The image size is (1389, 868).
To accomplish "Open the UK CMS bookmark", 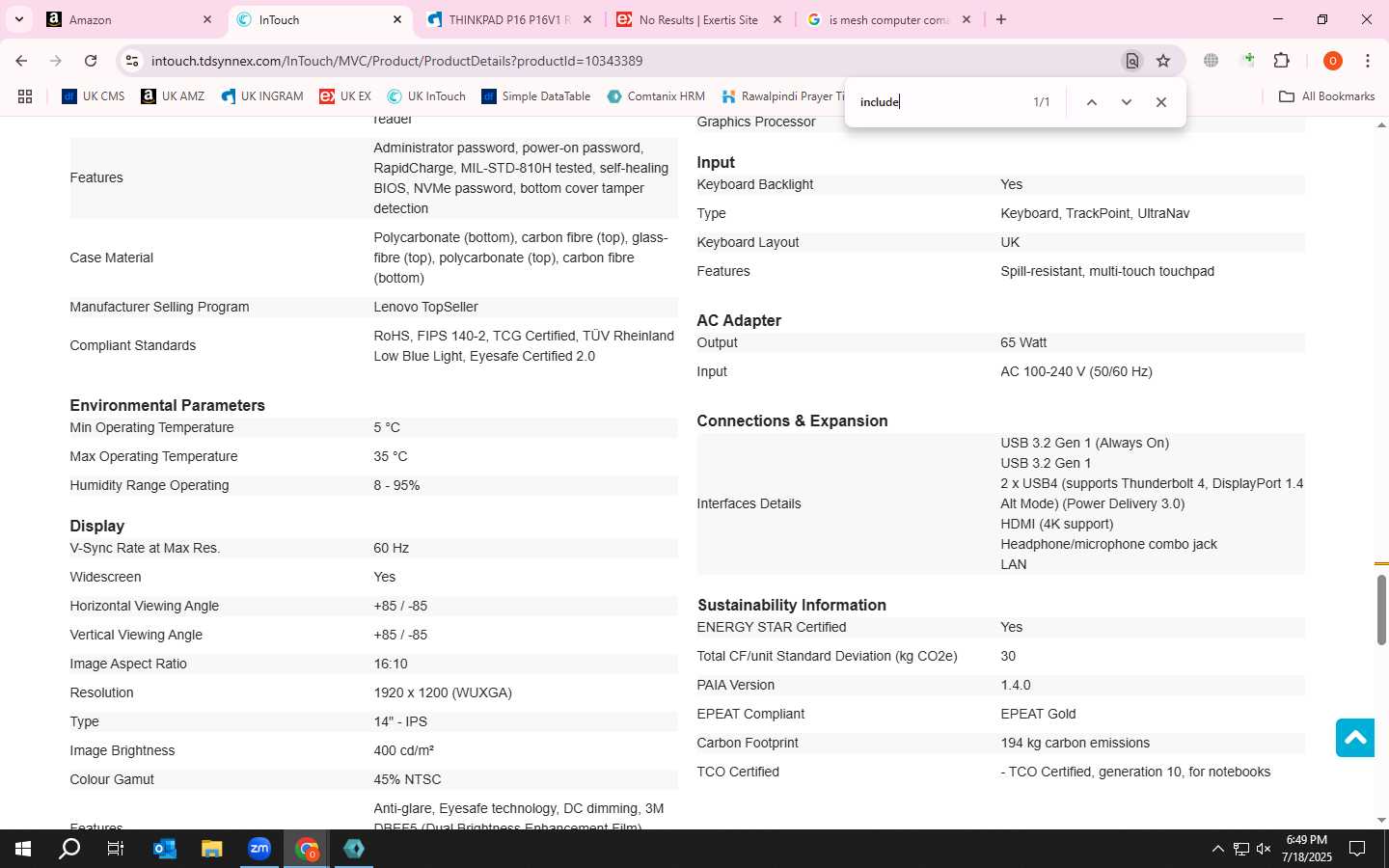I will 93,96.
